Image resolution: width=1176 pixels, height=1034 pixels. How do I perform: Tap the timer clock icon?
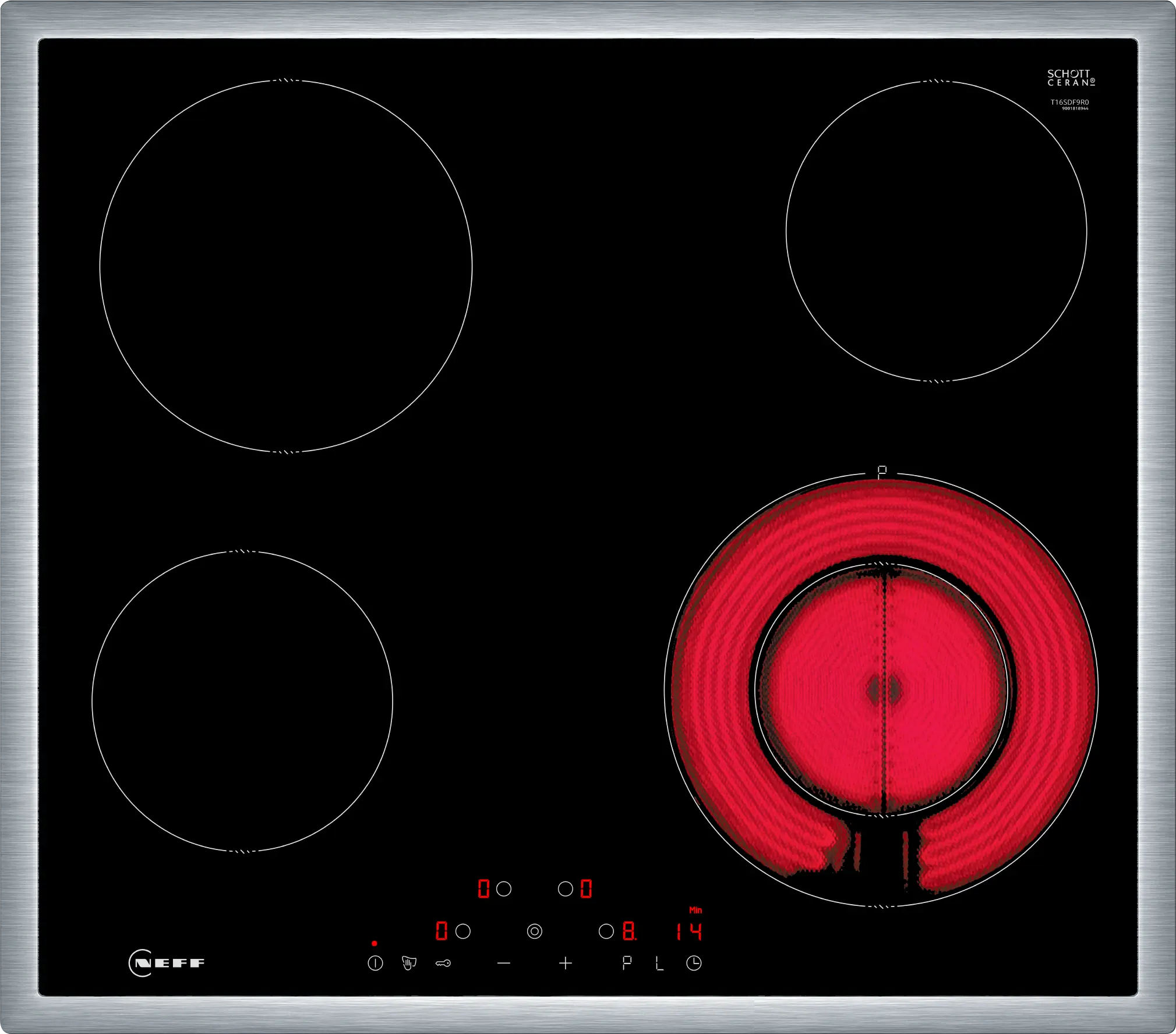[x=694, y=964]
